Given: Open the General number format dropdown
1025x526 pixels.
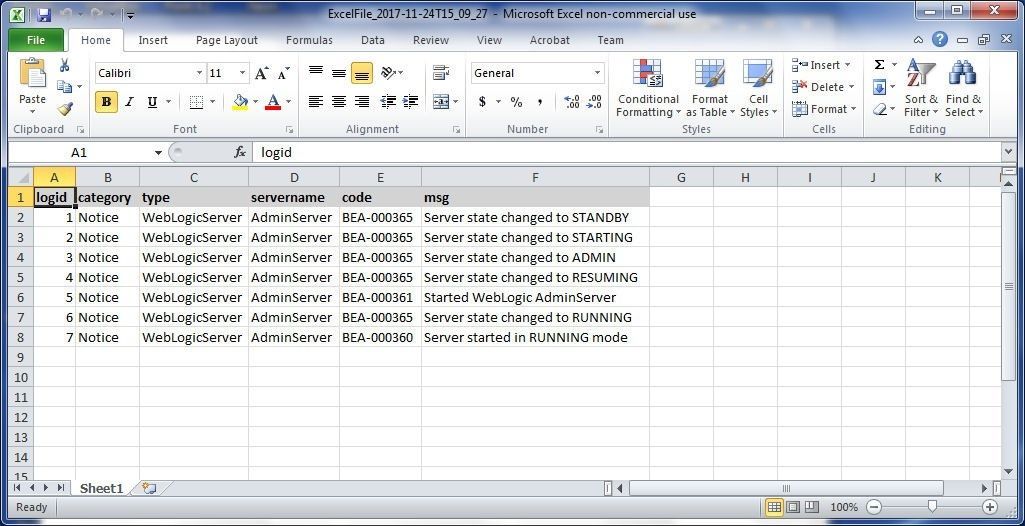Looking at the screenshot, I should [597, 73].
